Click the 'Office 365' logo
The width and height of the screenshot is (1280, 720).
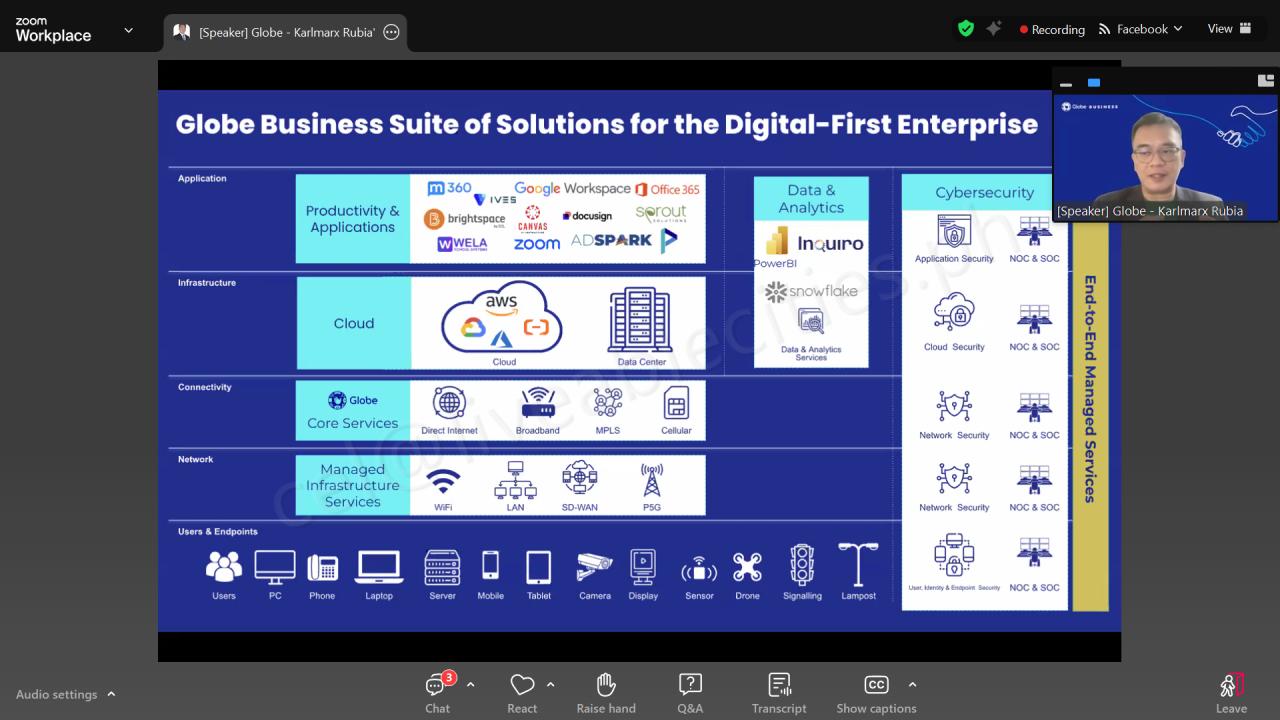pos(668,189)
